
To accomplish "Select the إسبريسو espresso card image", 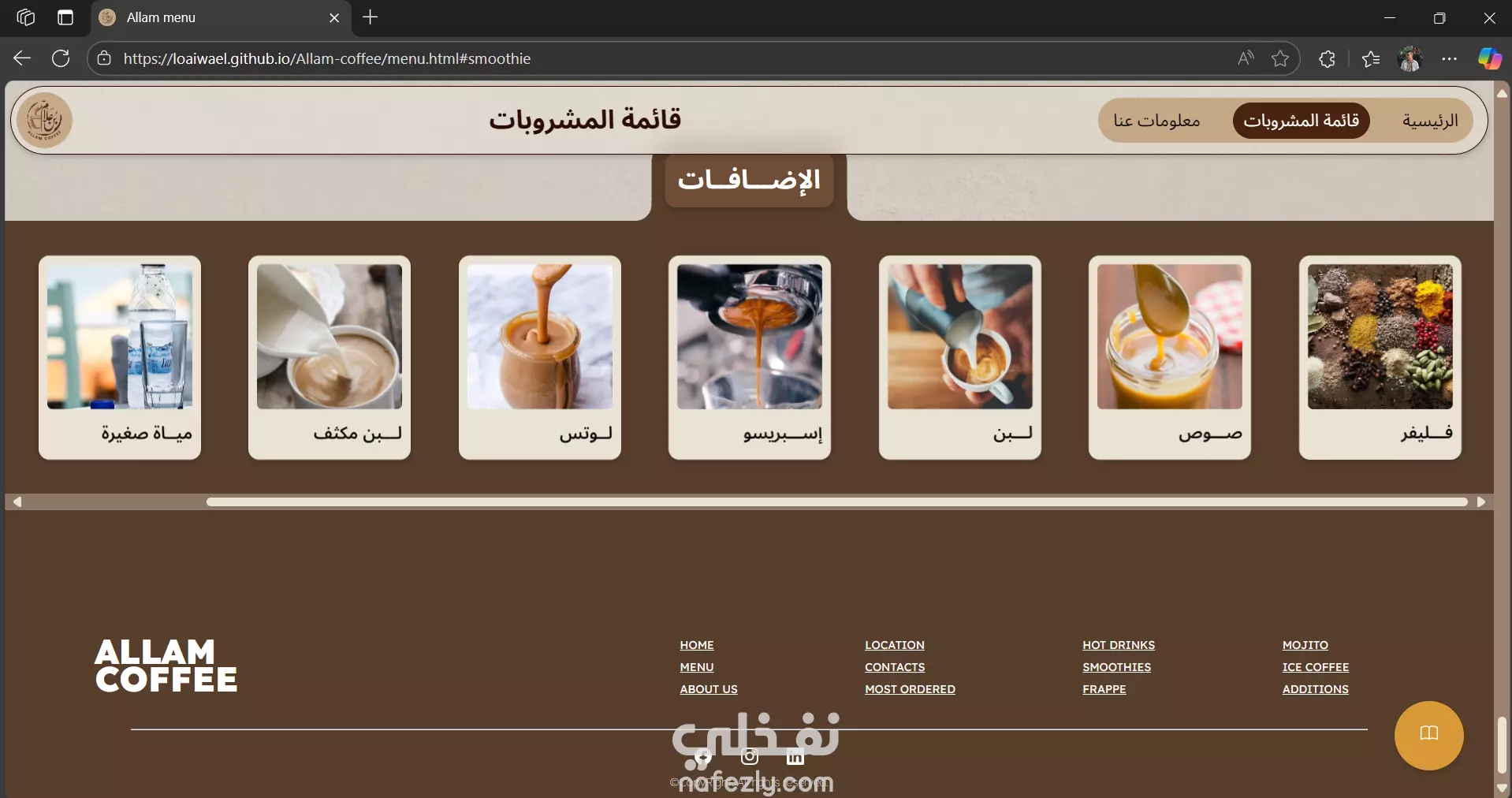I will (750, 337).
